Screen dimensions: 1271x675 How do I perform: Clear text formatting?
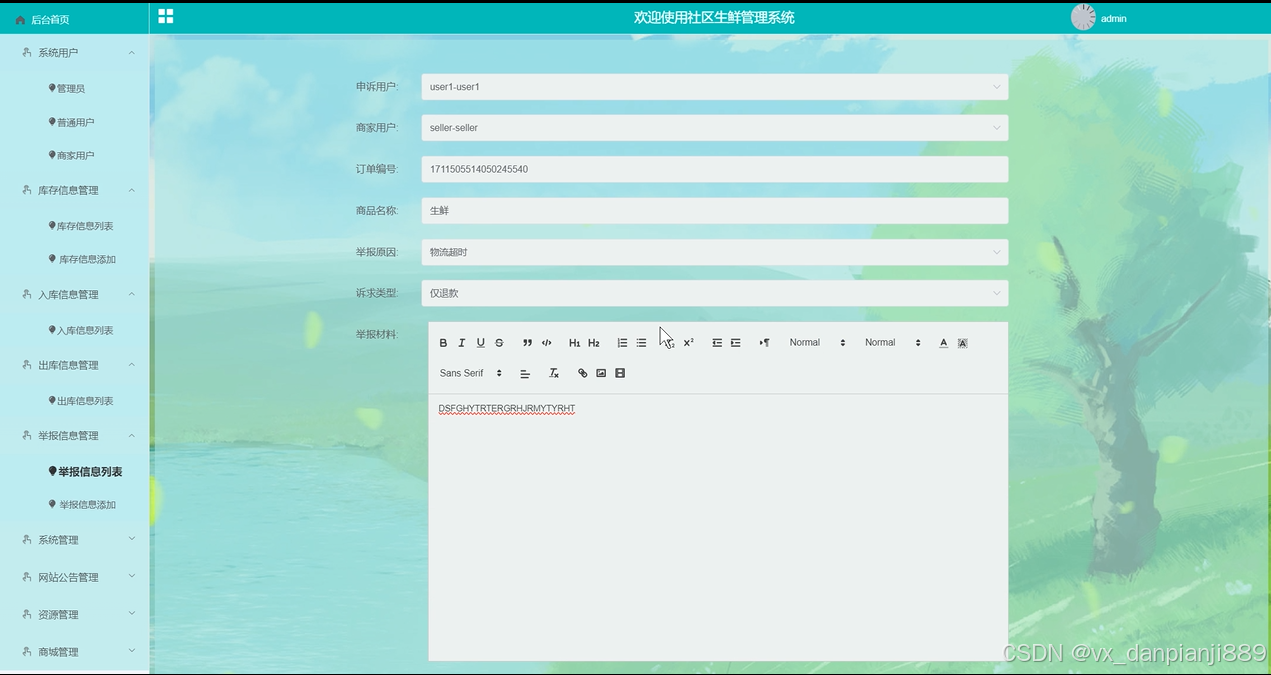pyautogui.click(x=554, y=373)
